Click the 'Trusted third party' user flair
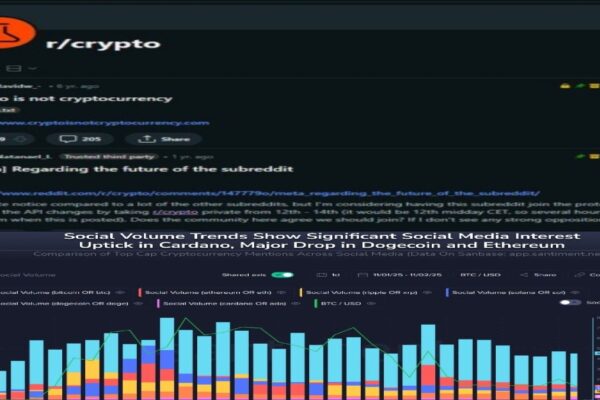This screenshot has width=600, height=400. point(110,157)
